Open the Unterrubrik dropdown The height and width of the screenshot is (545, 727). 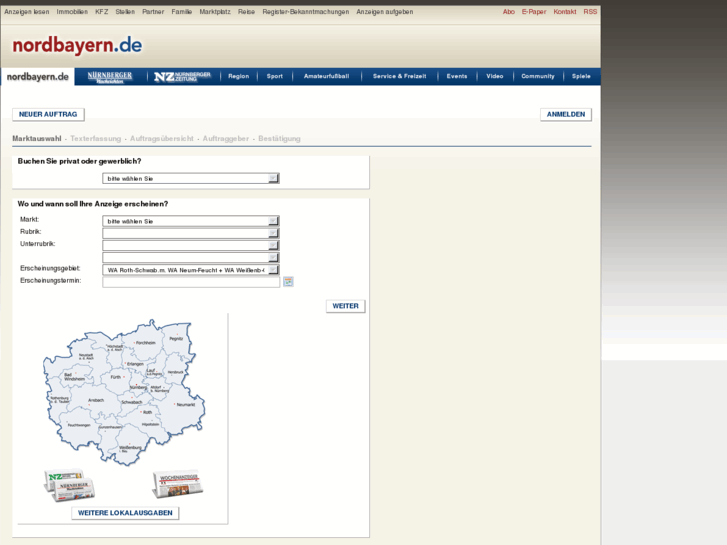tap(191, 245)
